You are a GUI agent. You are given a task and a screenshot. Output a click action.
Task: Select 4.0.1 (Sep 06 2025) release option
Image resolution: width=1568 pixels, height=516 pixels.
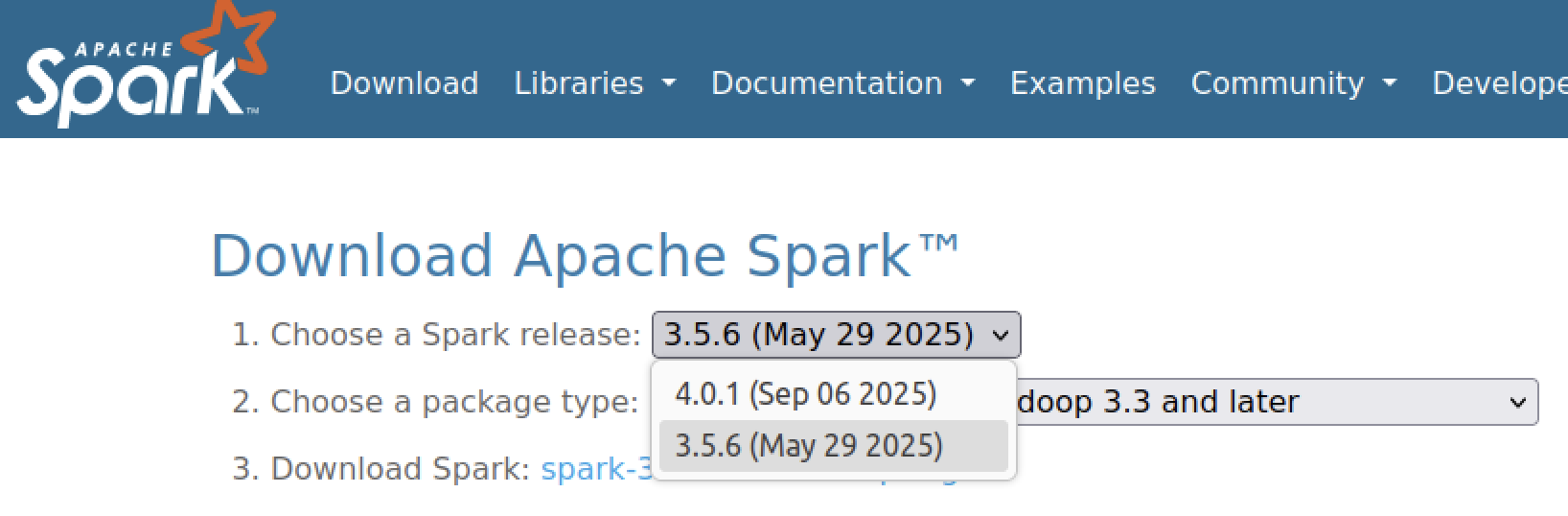(x=834, y=394)
